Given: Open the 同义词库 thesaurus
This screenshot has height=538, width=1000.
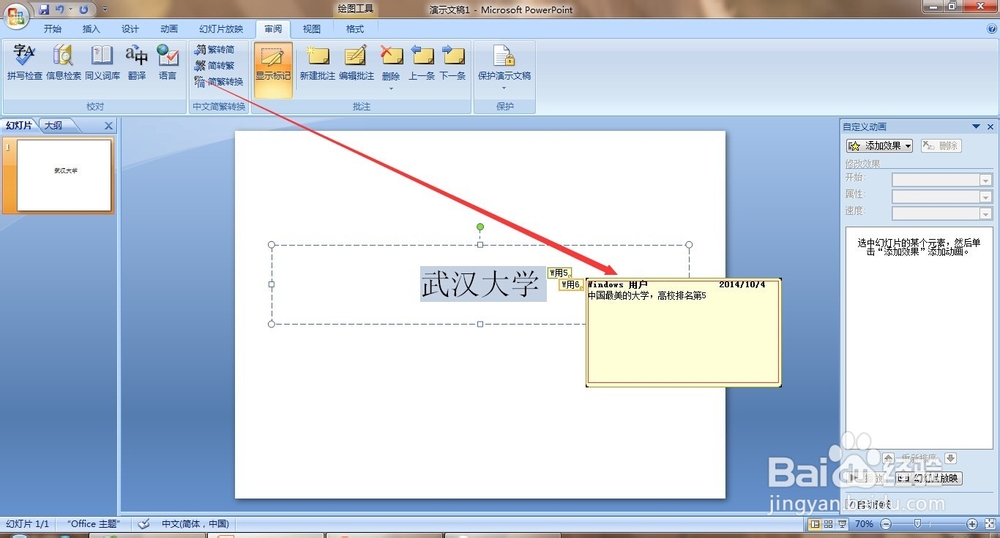Looking at the screenshot, I should (x=102, y=63).
